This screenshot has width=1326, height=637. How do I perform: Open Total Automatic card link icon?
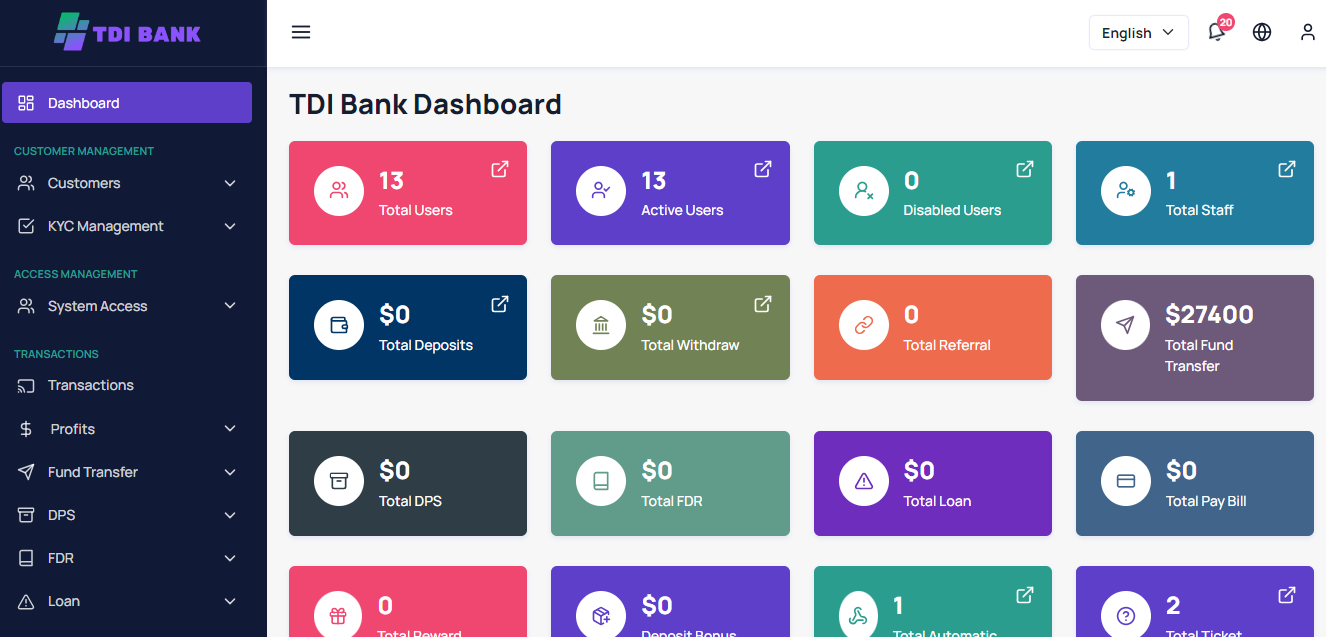[x=1025, y=595]
